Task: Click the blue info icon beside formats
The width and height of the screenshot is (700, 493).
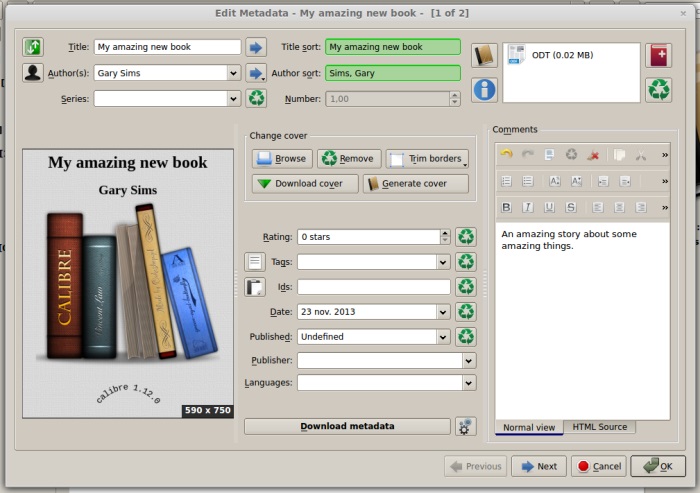Action: pos(485,90)
